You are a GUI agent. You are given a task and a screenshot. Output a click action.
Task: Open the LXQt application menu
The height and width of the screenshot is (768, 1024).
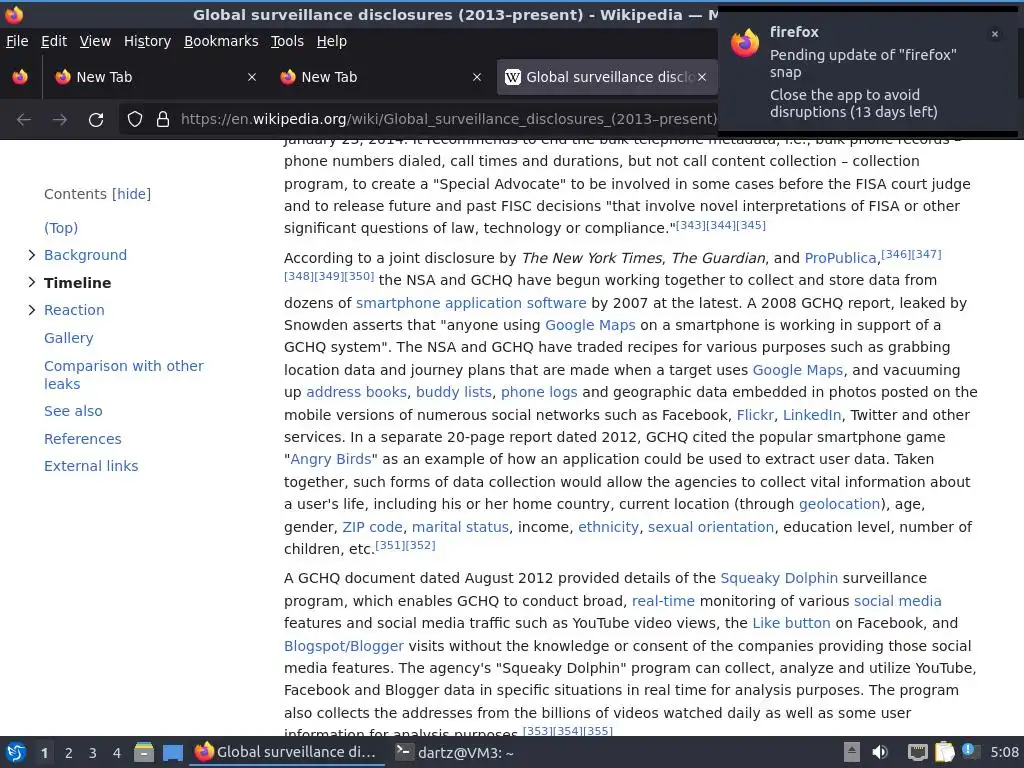[16, 752]
